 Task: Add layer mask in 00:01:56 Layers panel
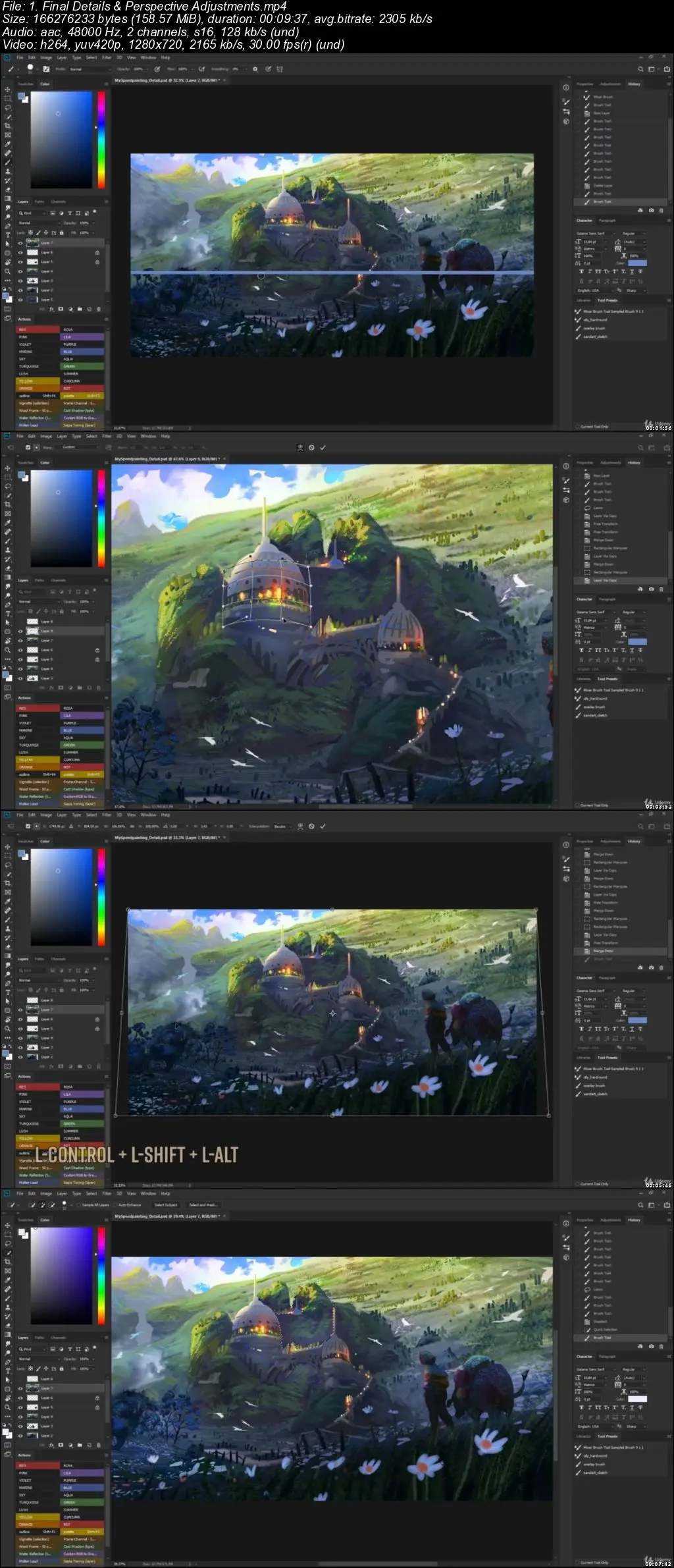61,309
